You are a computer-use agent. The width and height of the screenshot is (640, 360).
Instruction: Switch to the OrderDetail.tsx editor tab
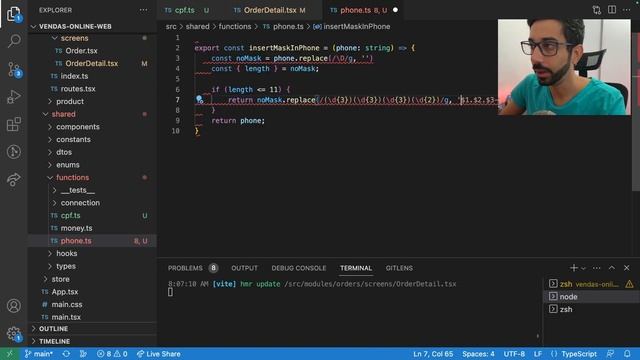coord(270,10)
